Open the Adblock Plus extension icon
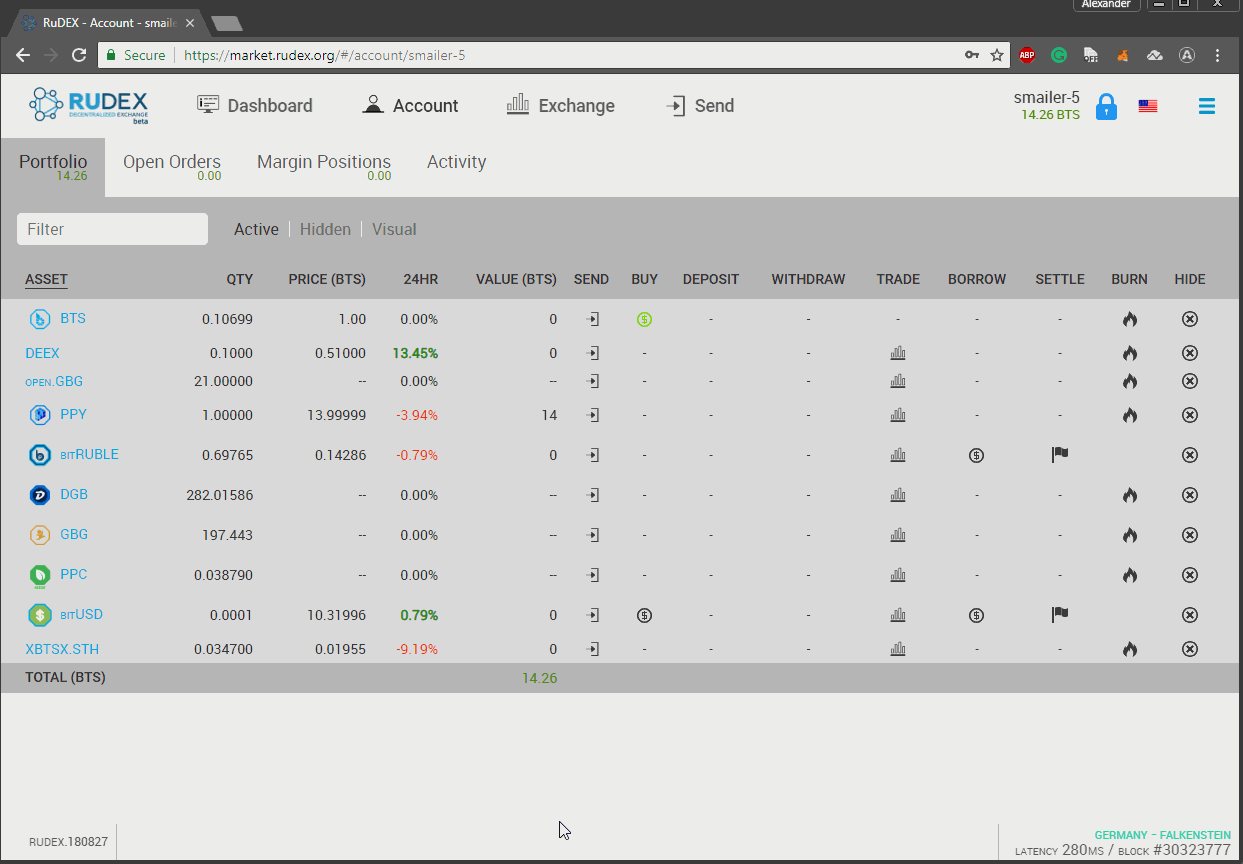This screenshot has width=1243, height=864. tap(1027, 55)
